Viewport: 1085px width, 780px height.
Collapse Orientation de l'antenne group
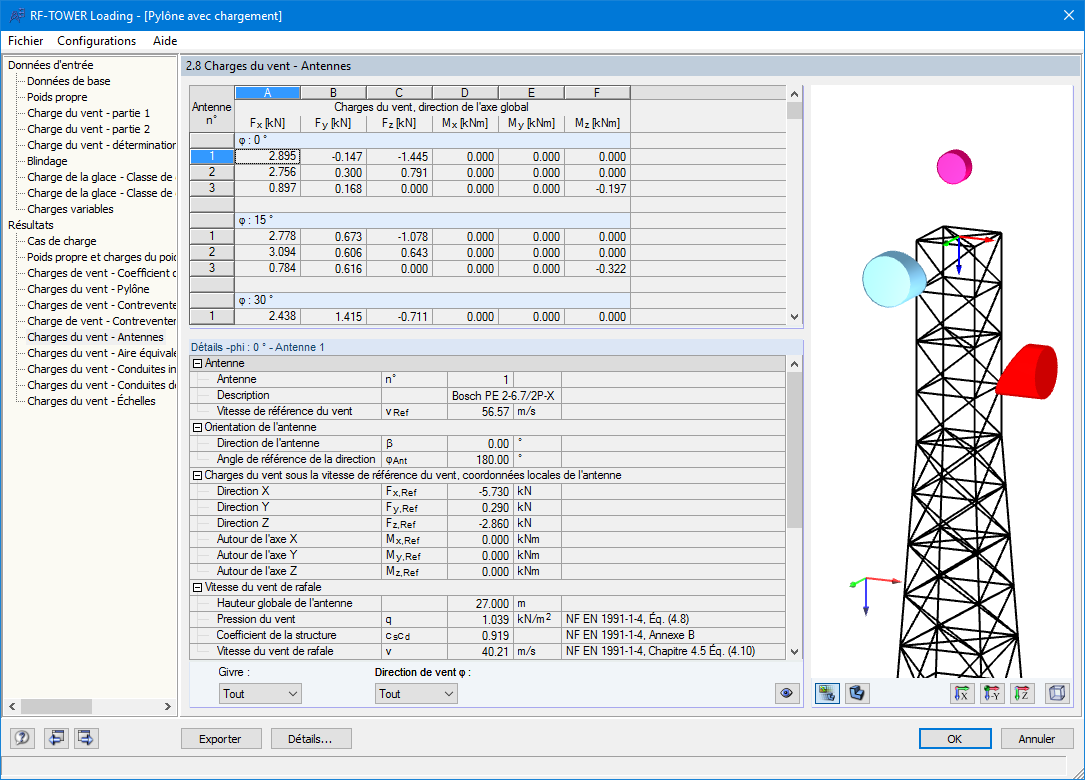pos(197,428)
